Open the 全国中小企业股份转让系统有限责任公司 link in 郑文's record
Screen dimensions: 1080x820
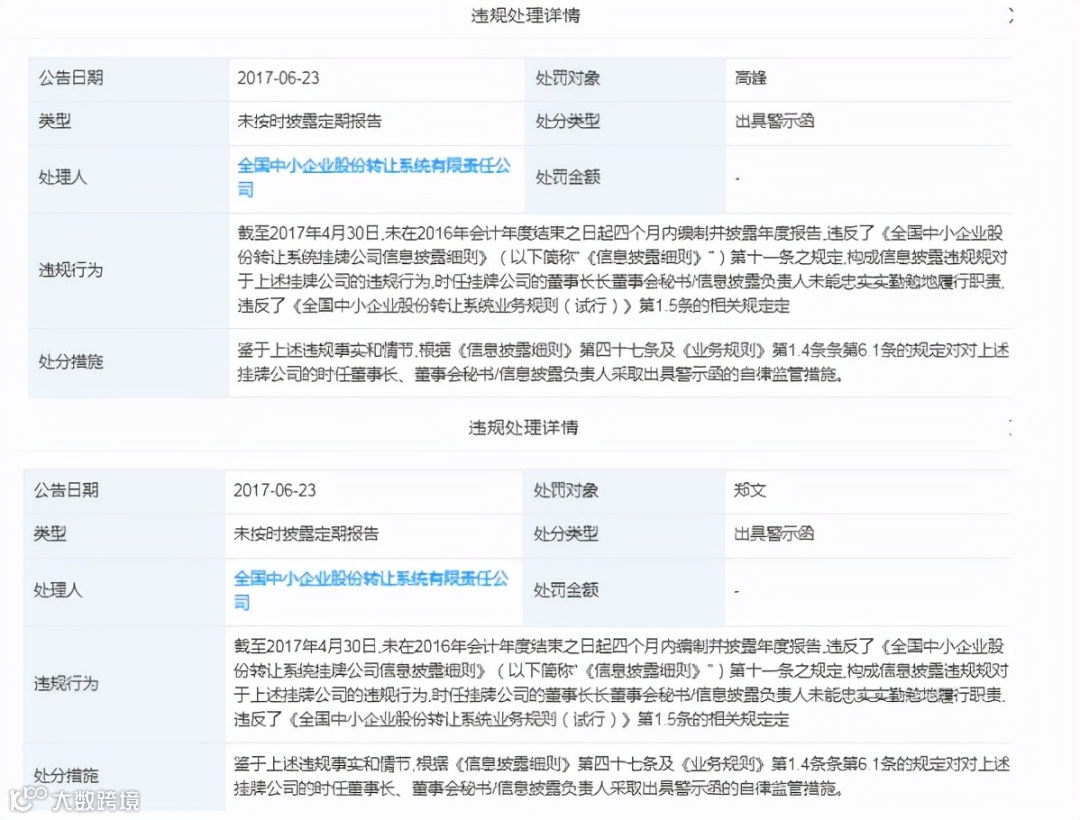[x=371, y=590]
